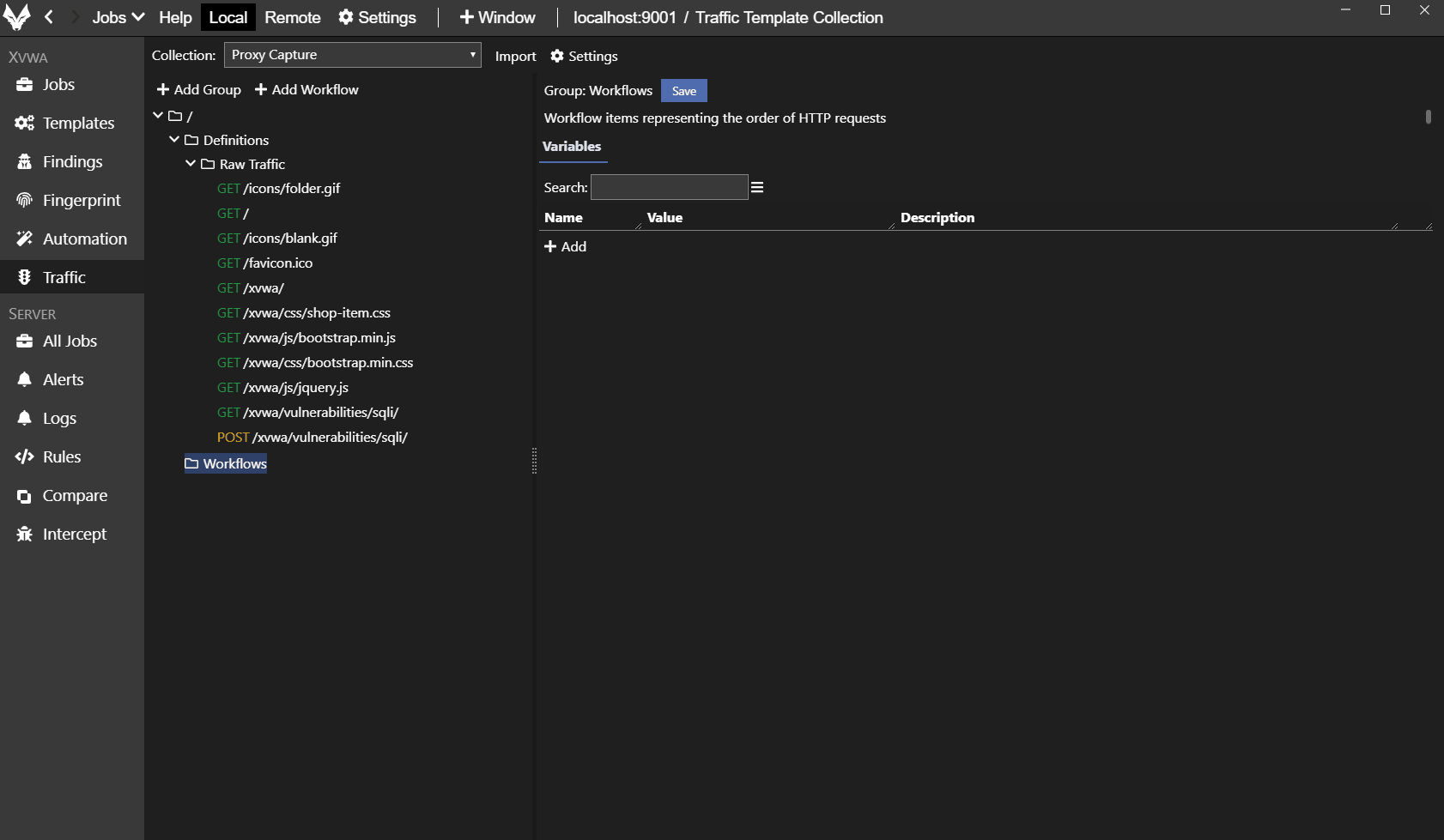Click Add Workflow button
The height and width of the screenshot is (840, 1444).
point(306,89)
